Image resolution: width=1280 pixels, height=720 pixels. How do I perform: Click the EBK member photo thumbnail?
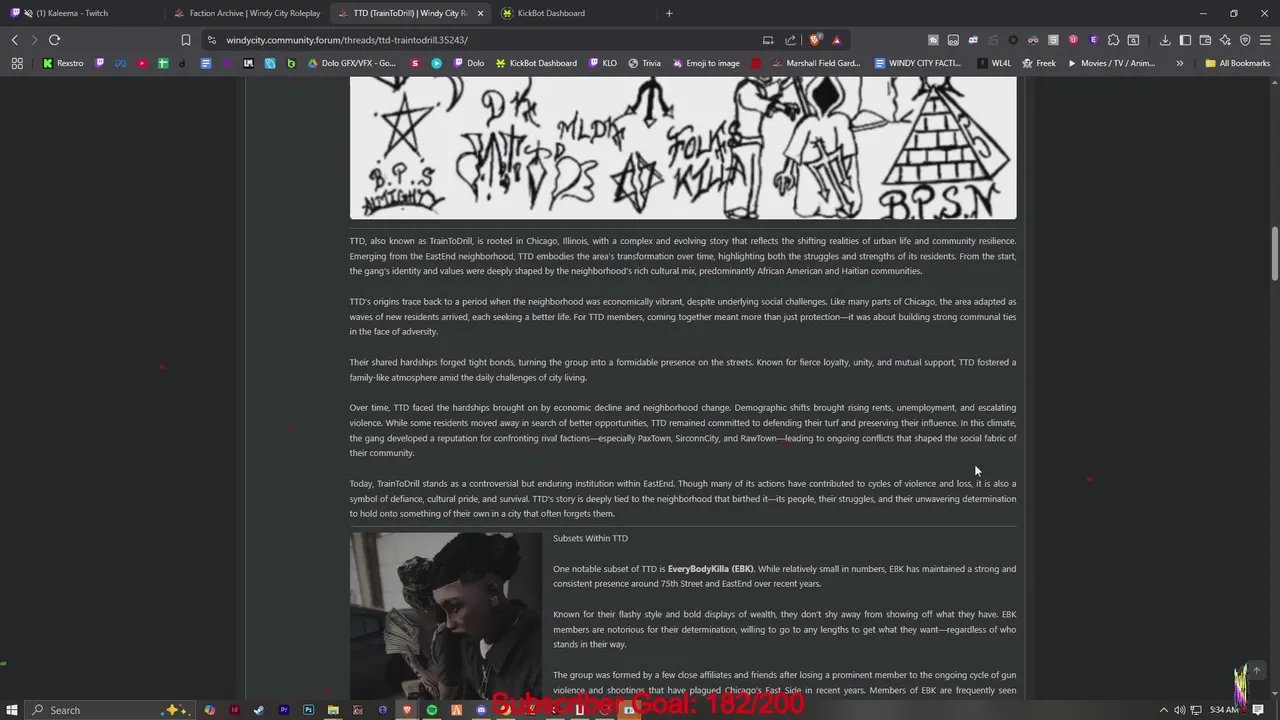tap(445, 616)
